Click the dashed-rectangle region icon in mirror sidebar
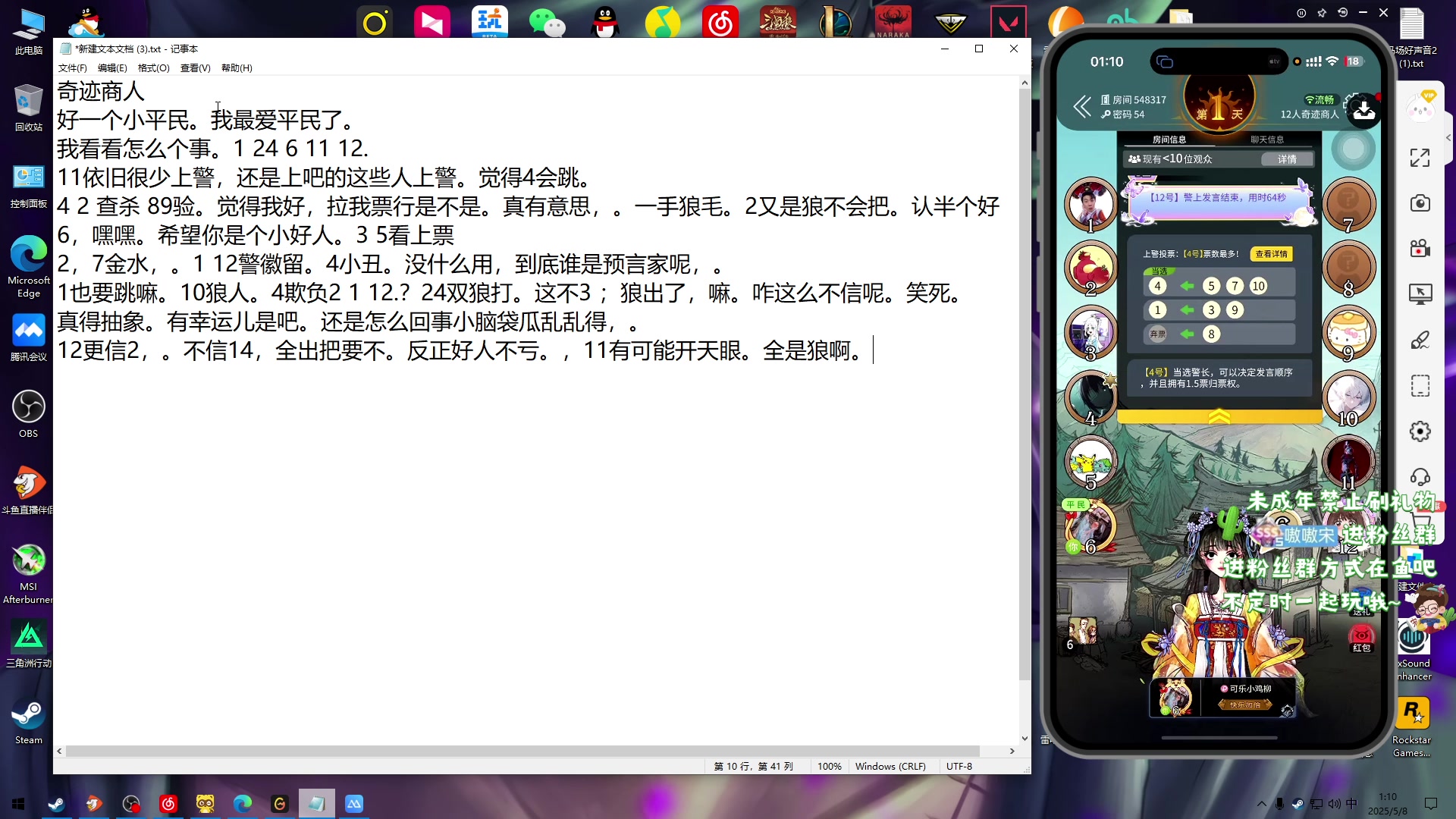 coord(1420,386)
